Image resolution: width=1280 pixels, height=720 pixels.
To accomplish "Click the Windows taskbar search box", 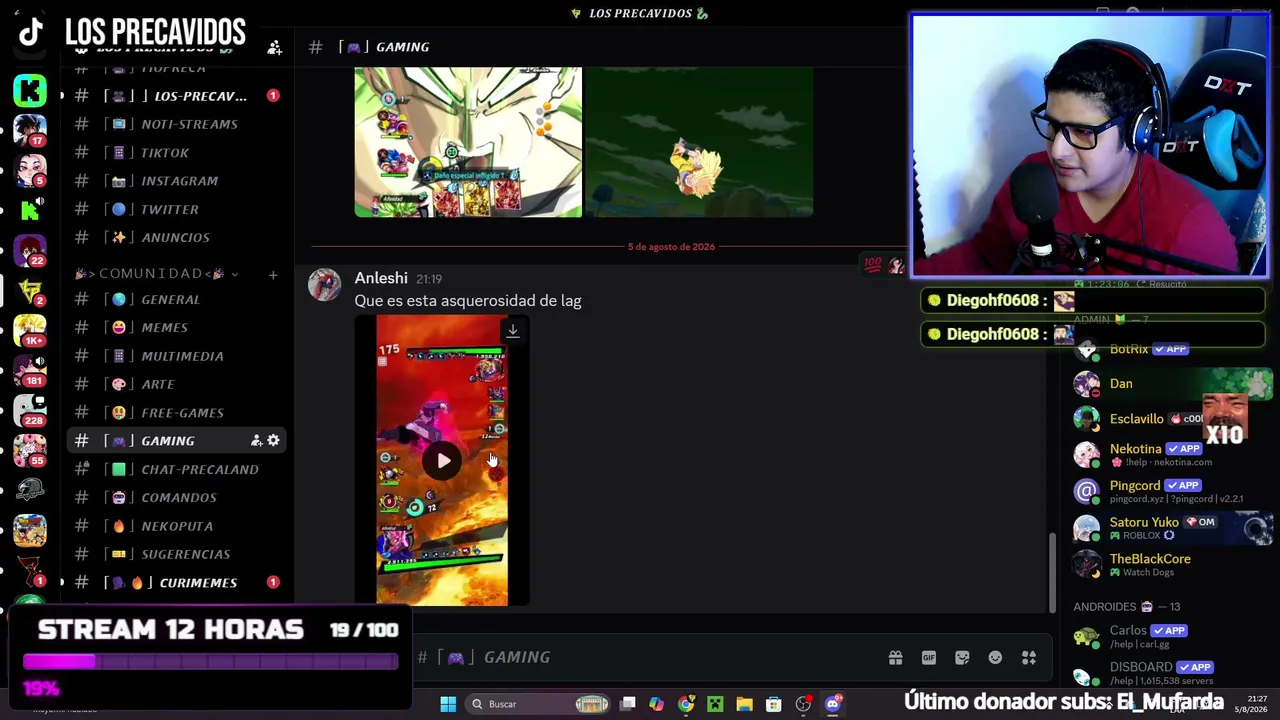I will [538, 704].
